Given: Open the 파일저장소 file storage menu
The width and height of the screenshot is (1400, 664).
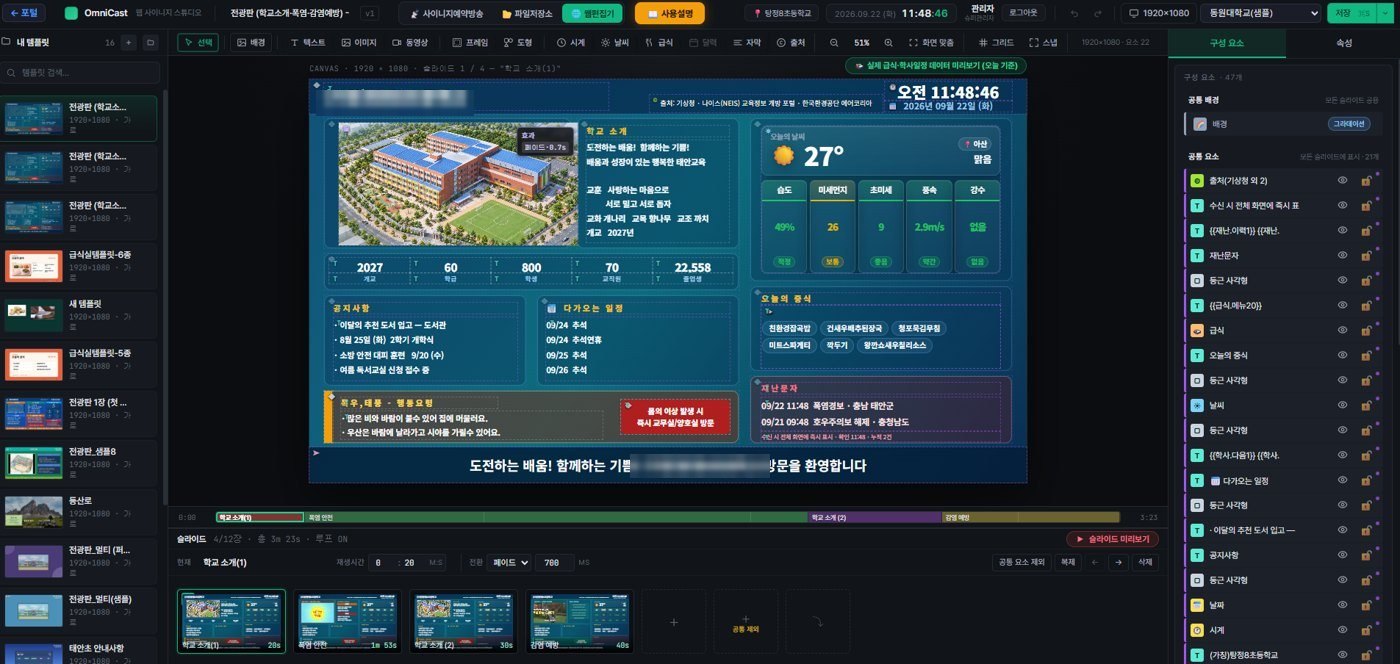Looking at the screenshot, I should click(x=526, y=14).
